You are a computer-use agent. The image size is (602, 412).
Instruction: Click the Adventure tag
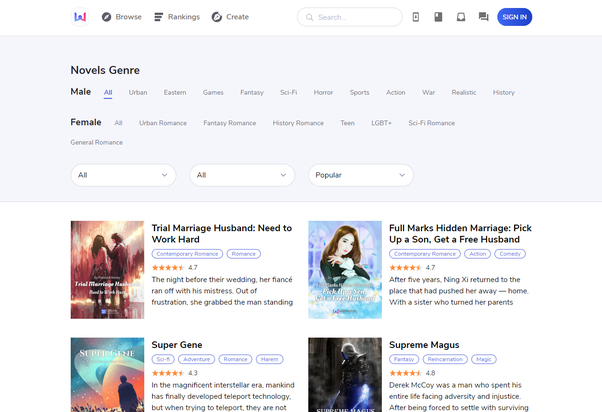click(196, 359)
